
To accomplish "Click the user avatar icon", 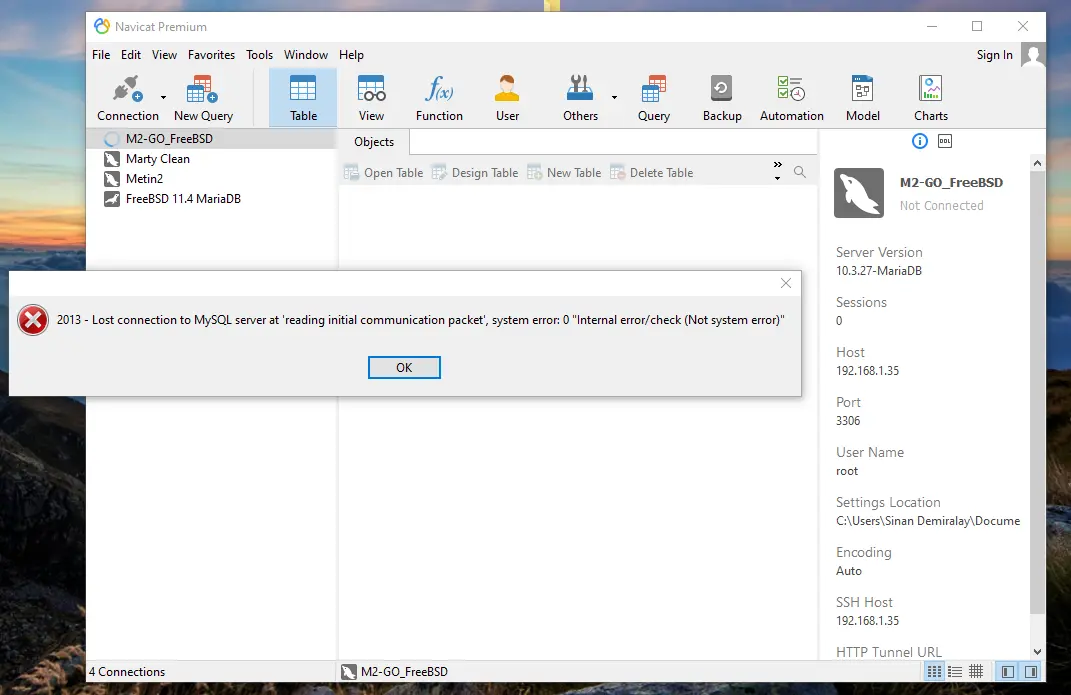I will 1033,55.
